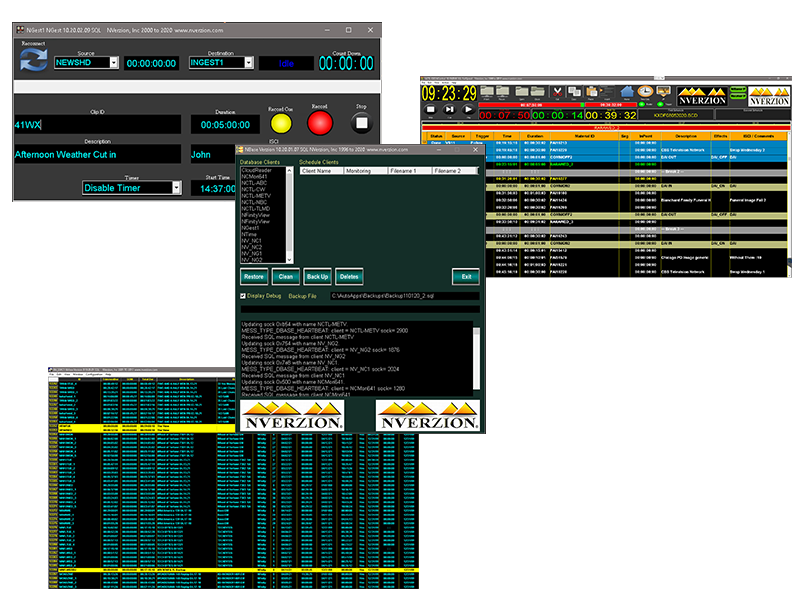Screen dimensions: 800x599
Task: Click the Backup File path field
Action: [x=404, y=296]
